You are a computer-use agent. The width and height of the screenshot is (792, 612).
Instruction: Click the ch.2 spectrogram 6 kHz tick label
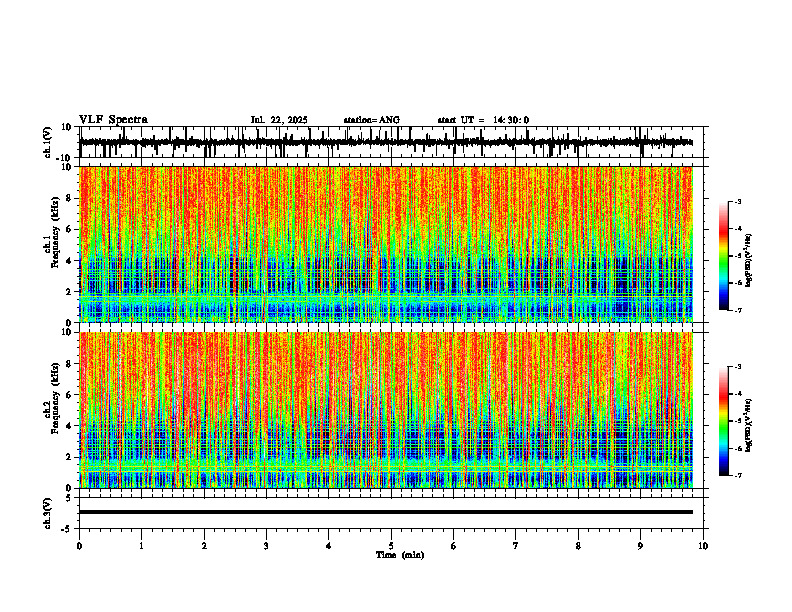pos(70,395)
